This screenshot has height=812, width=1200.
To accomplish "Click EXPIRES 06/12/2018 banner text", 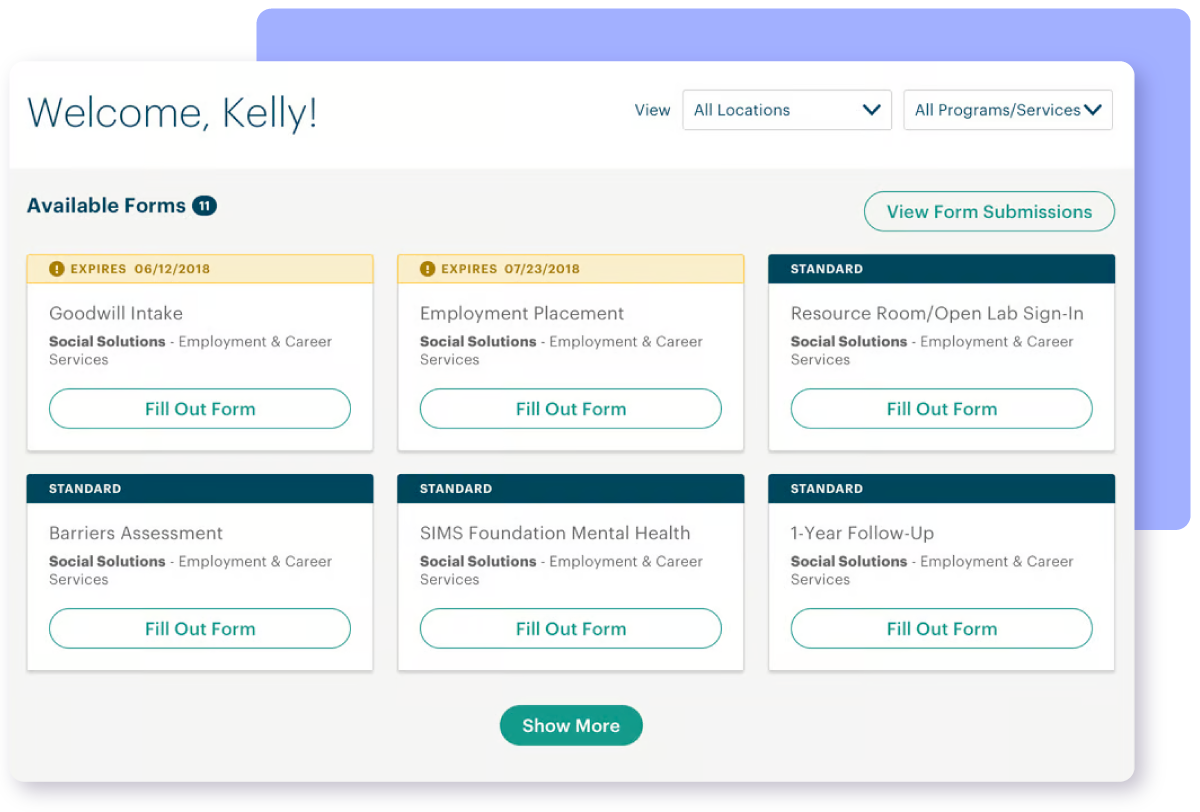I will tap(140, 269).
